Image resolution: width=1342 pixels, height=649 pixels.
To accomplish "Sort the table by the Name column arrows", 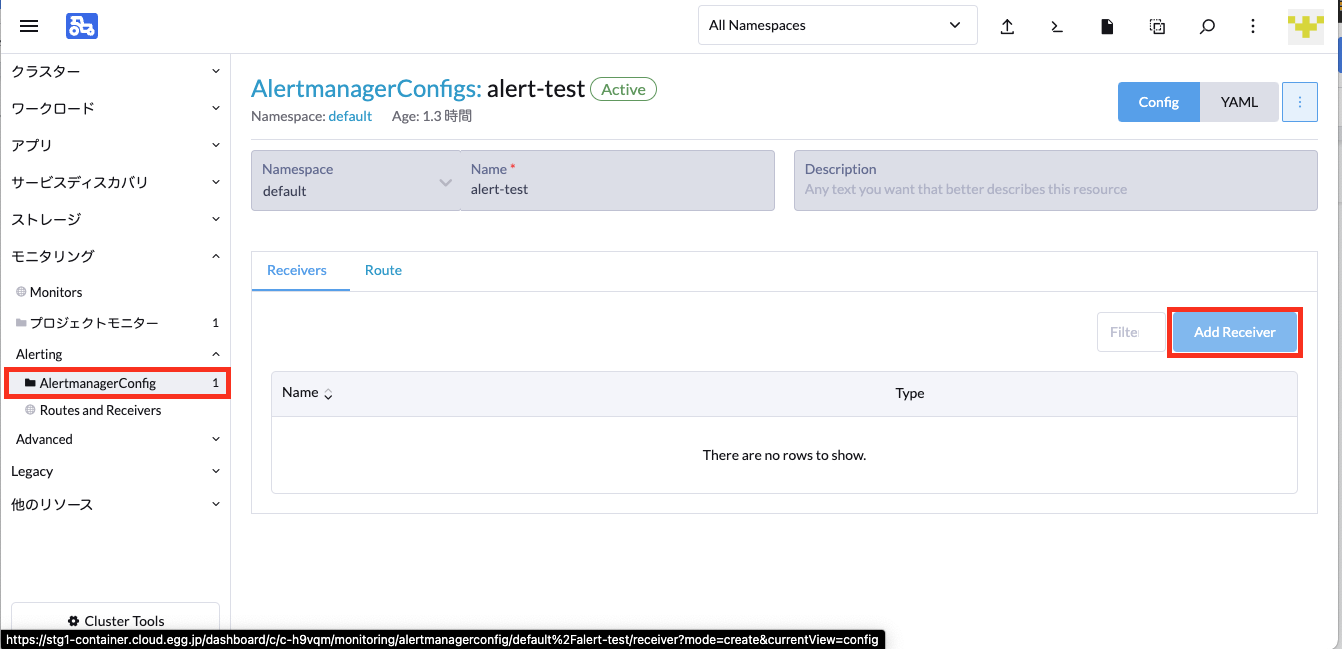I will 328,394.
